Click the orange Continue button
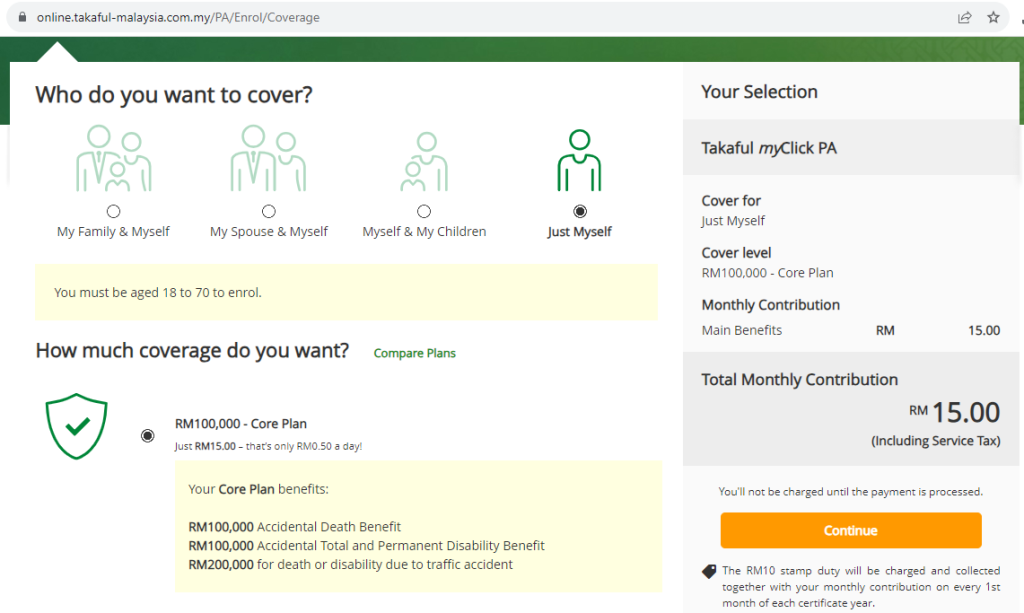The image size is (1024, 613). [x=850, y=530]
